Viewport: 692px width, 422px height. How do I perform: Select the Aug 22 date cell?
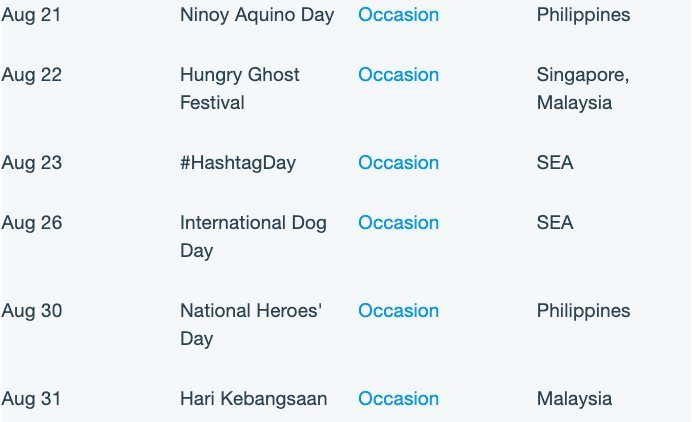pyautogui.click(x=31, y=75)
